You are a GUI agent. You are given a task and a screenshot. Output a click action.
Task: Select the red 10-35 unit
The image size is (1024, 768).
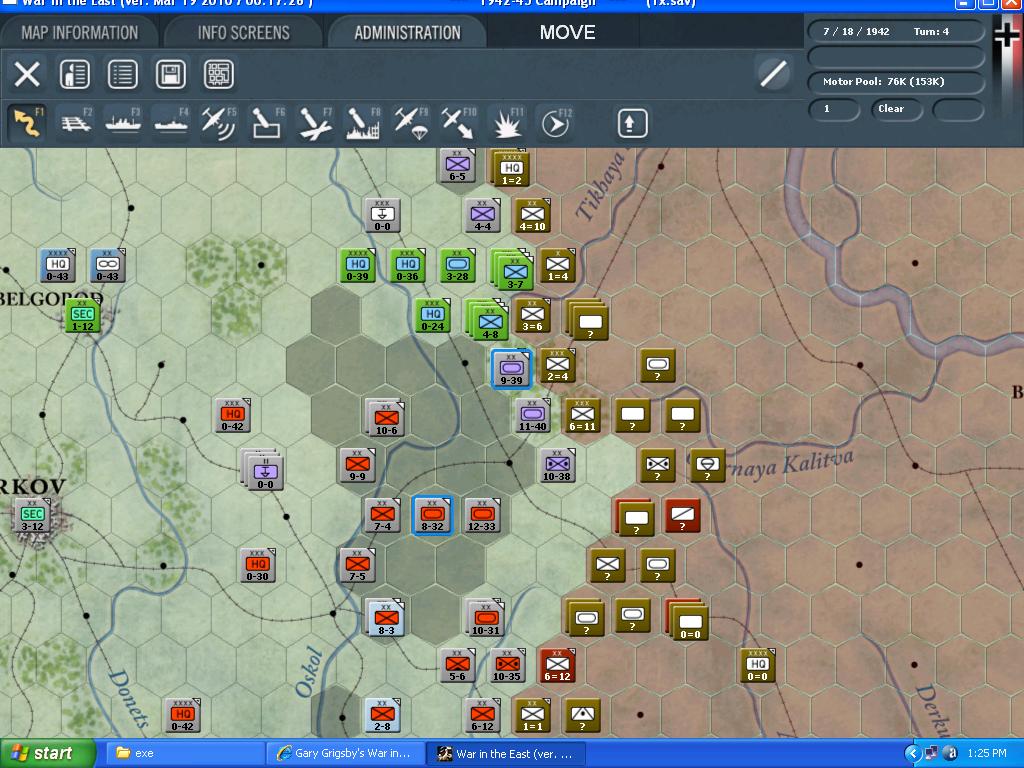click(x=507, y=665)
